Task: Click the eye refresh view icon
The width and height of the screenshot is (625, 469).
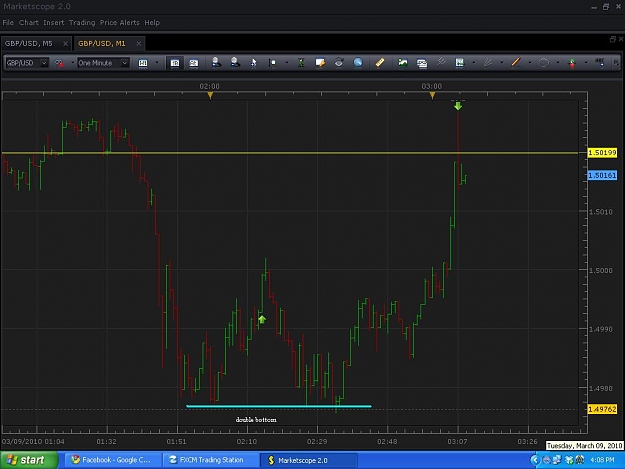Action: pos(339,63)
